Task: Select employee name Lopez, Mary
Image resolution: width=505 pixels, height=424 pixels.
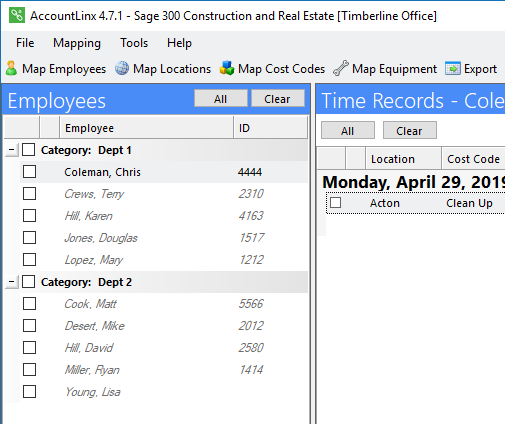Action: coord(94,260)
